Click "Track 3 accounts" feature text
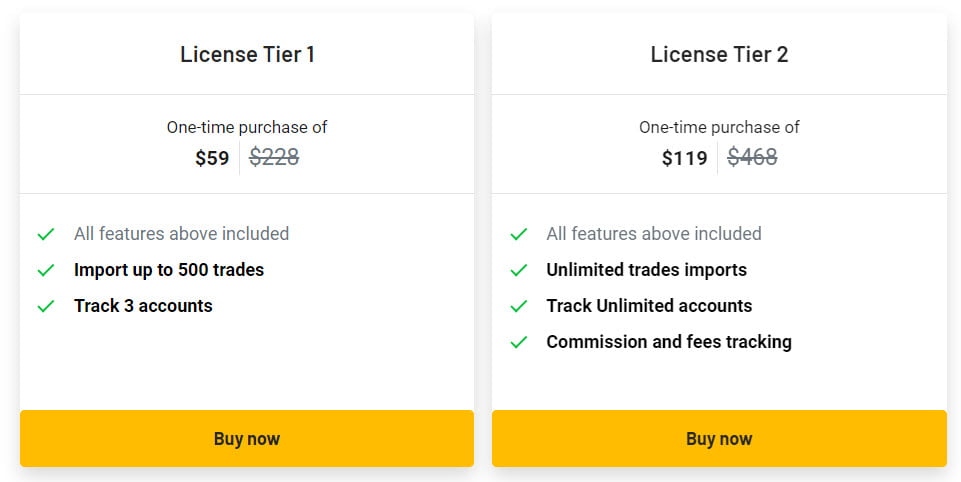The image size is (961, 482). click(143, 306)
